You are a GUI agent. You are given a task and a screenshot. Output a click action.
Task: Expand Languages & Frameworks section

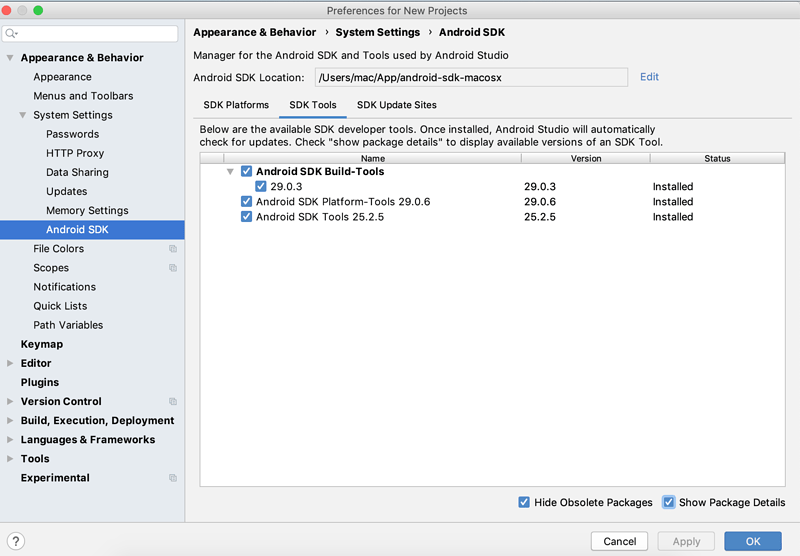click(x=10, y=440)
